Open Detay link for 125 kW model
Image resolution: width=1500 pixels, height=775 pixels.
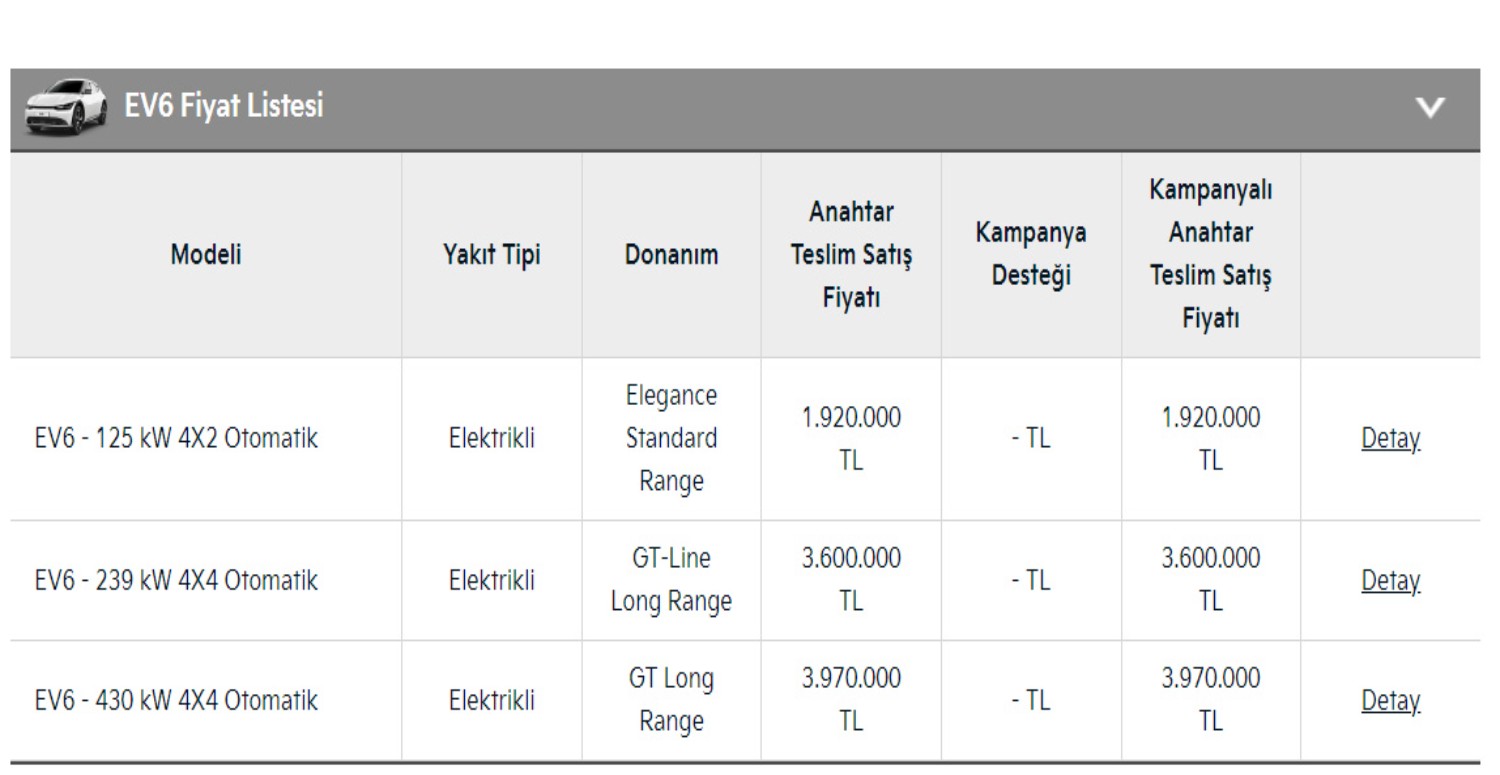1390,439
